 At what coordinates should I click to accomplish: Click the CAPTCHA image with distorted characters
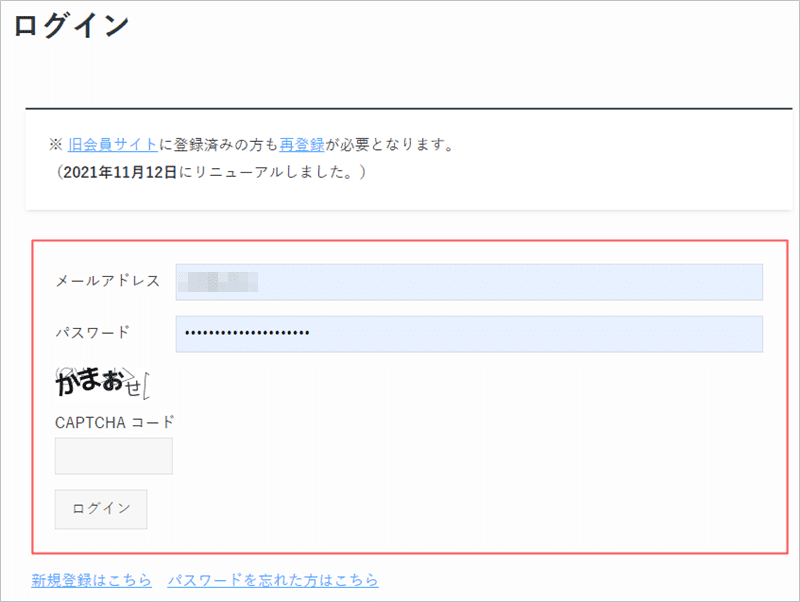pyautogui.click(x=102, y=382)
